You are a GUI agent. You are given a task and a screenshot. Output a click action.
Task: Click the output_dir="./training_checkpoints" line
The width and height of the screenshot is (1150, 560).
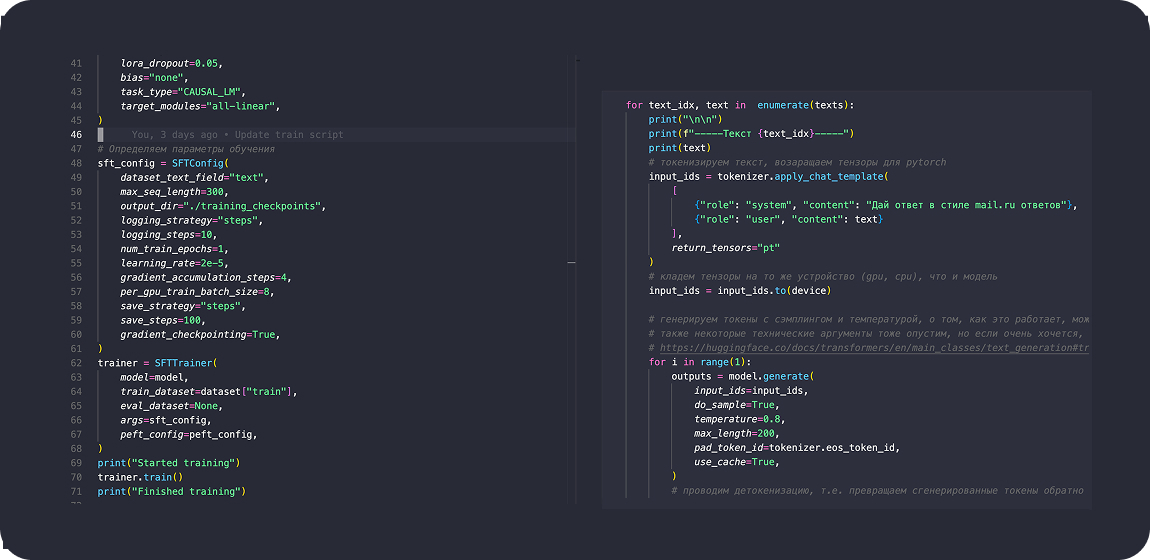click(x=223, y=206)
